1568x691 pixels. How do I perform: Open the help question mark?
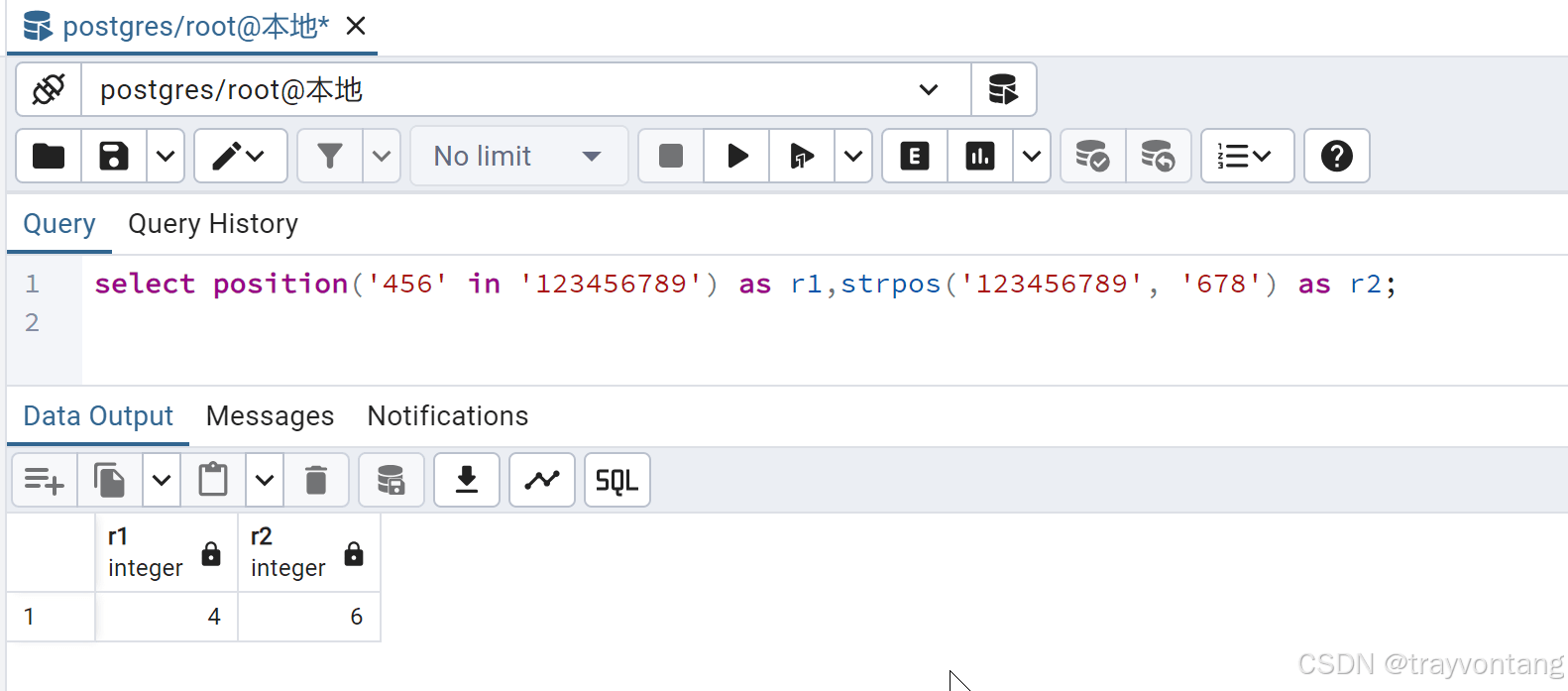[x=1337, y=156]
